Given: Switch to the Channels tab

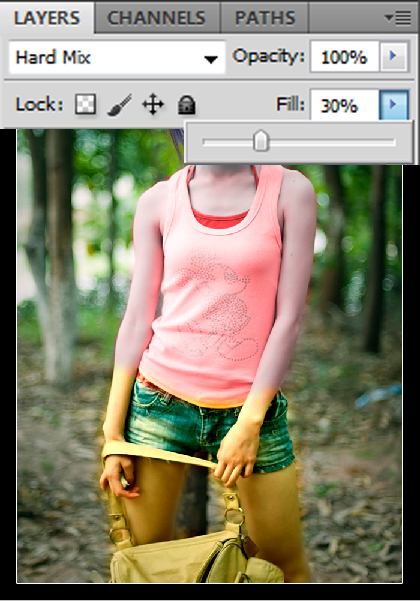Looking at the screenshot, I should tap(157, 18).
